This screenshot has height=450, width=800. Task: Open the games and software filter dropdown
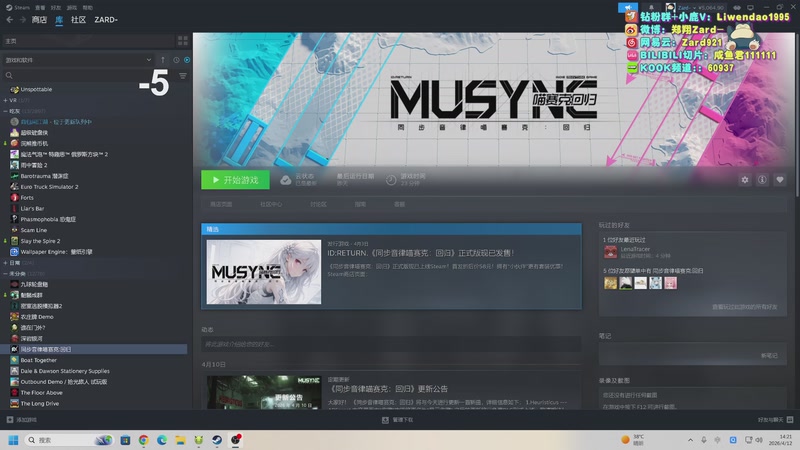pos(78,60)
